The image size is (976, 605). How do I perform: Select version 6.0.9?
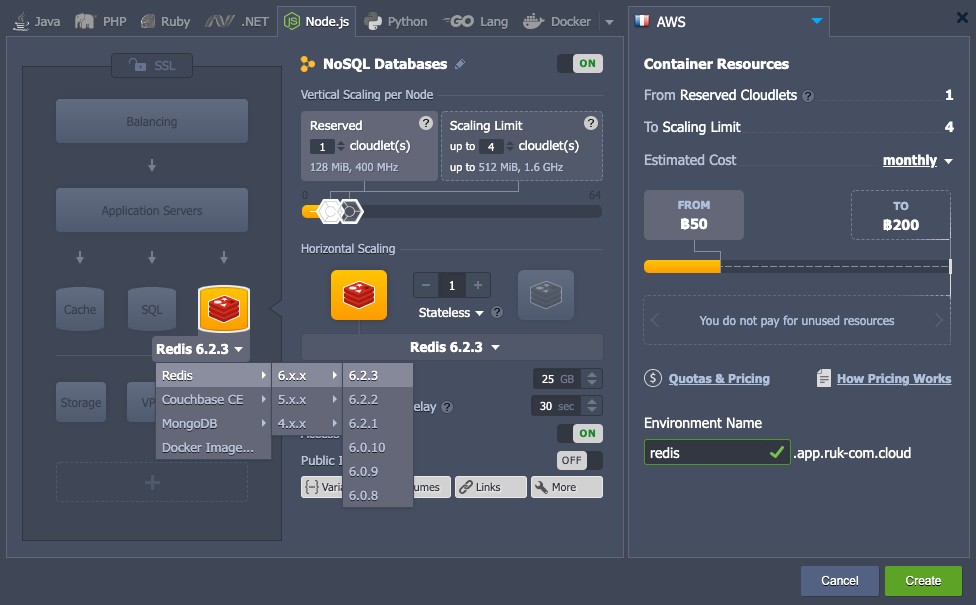(378, 471)
